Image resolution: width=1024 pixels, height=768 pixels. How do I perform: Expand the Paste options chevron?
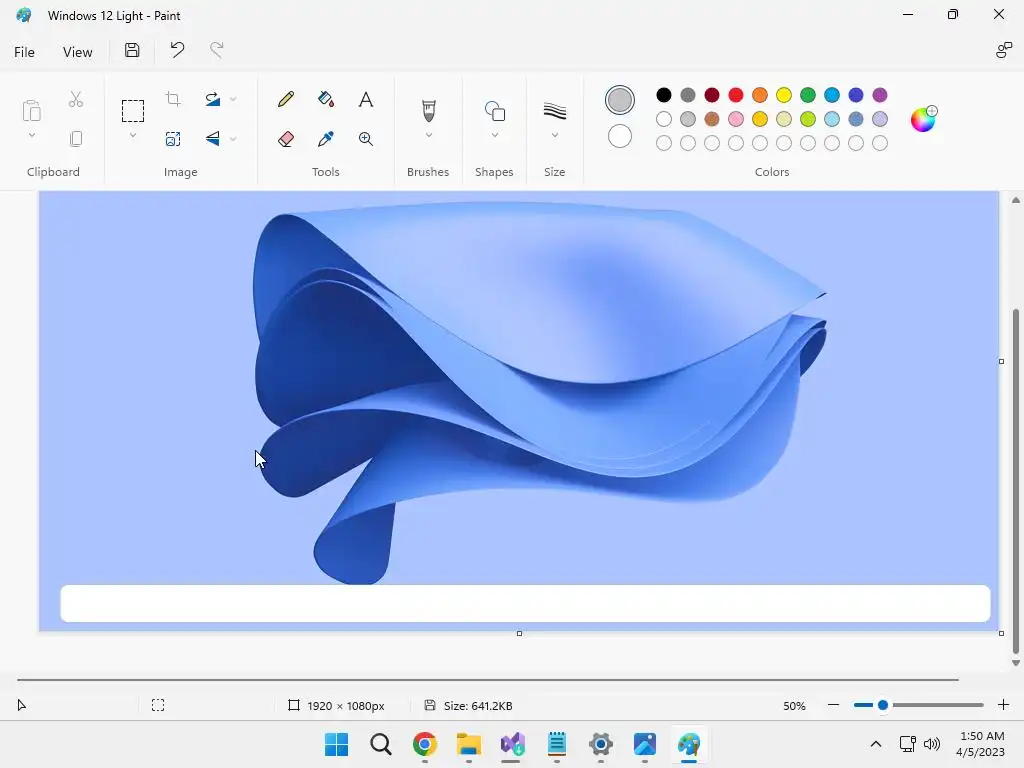[31, 135]
